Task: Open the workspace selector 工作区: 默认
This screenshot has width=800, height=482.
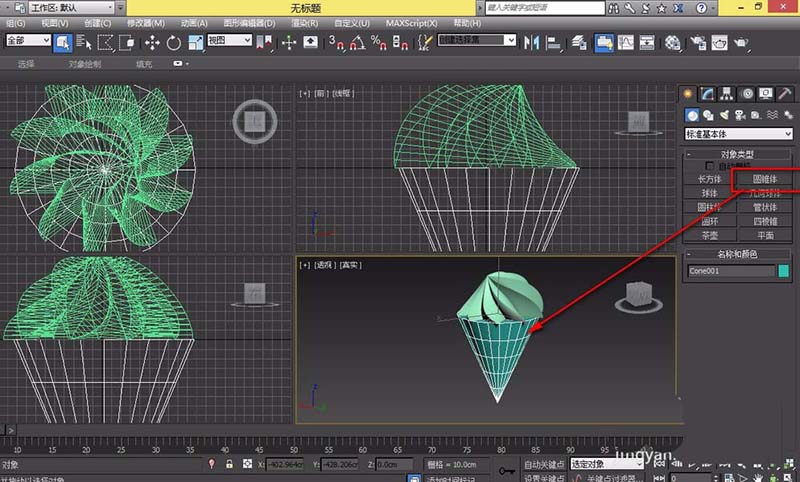Action: [x=70, y=8]
